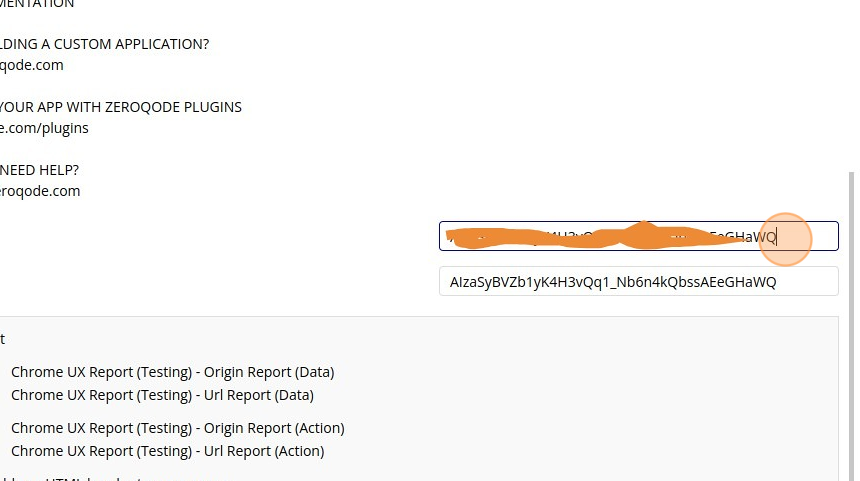Click empty space in the gray report panel
The width and height of the screenshot is (860, 481).
pyautogui.click(x=600, y=410)
